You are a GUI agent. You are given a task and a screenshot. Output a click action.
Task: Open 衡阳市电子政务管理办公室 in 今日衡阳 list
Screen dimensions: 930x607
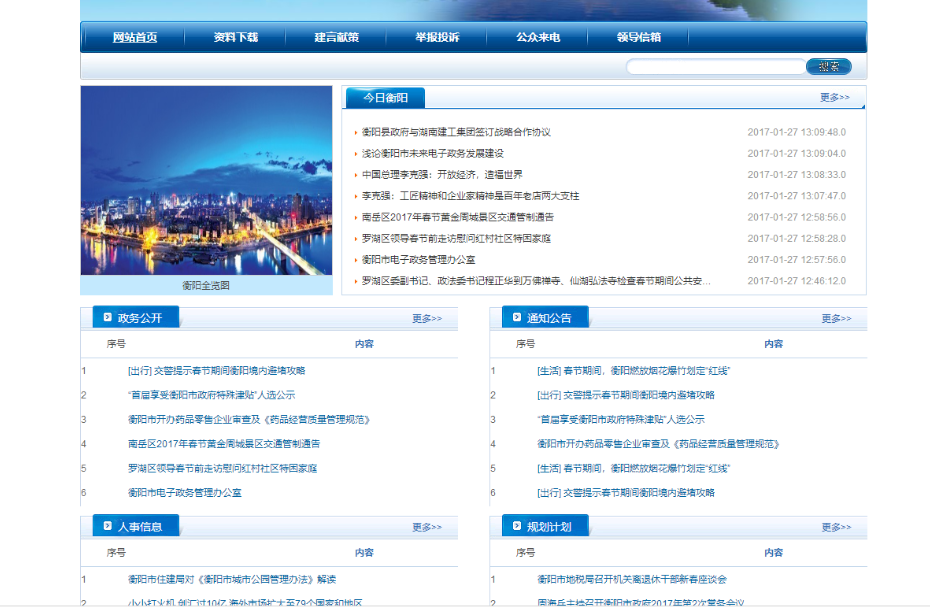pos(419,260)
